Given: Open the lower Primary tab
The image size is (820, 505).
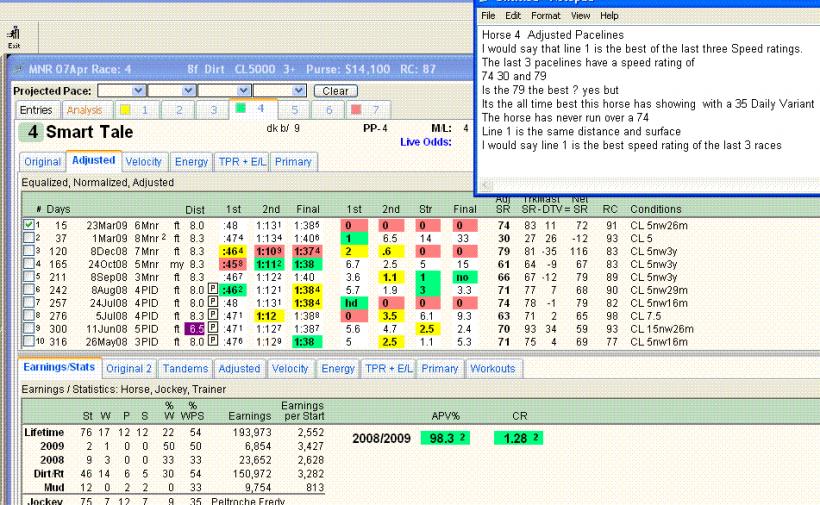Looking at the screenshot, I should click(x=440, y=369).
